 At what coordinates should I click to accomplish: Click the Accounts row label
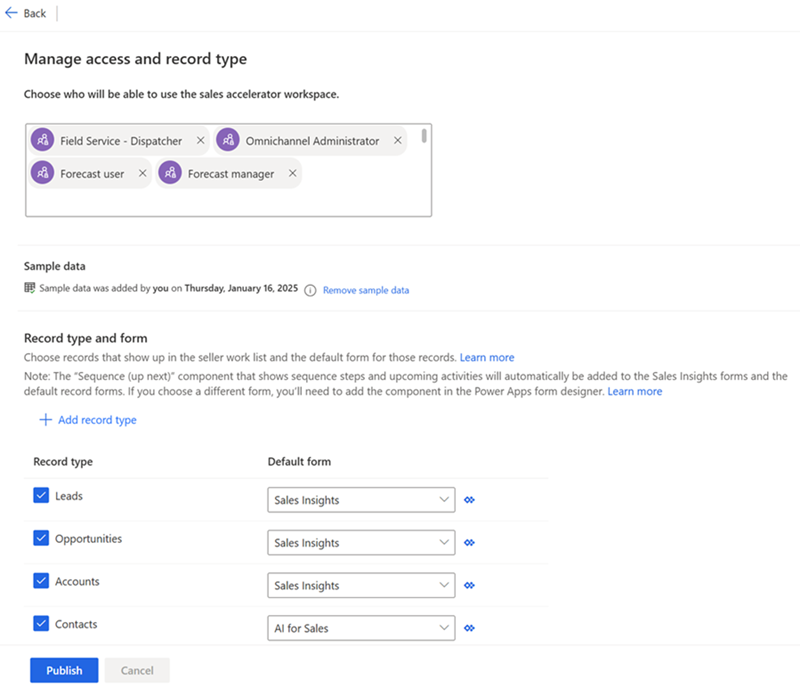coord(77,581)
